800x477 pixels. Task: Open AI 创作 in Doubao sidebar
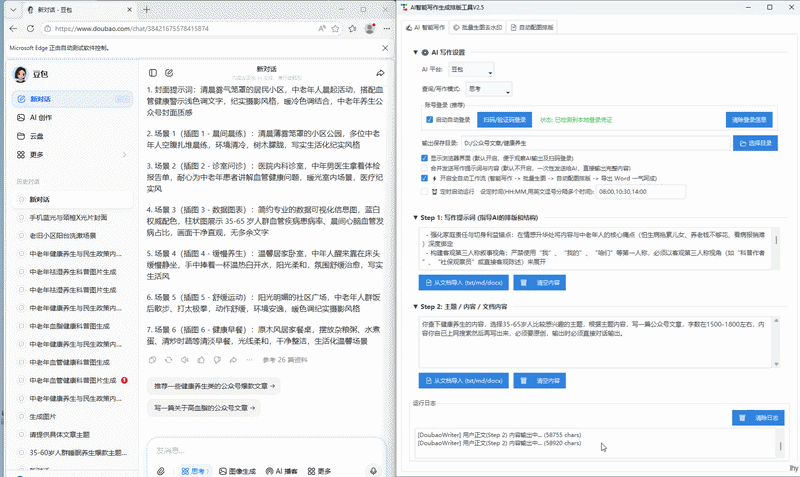pos(72,117)
